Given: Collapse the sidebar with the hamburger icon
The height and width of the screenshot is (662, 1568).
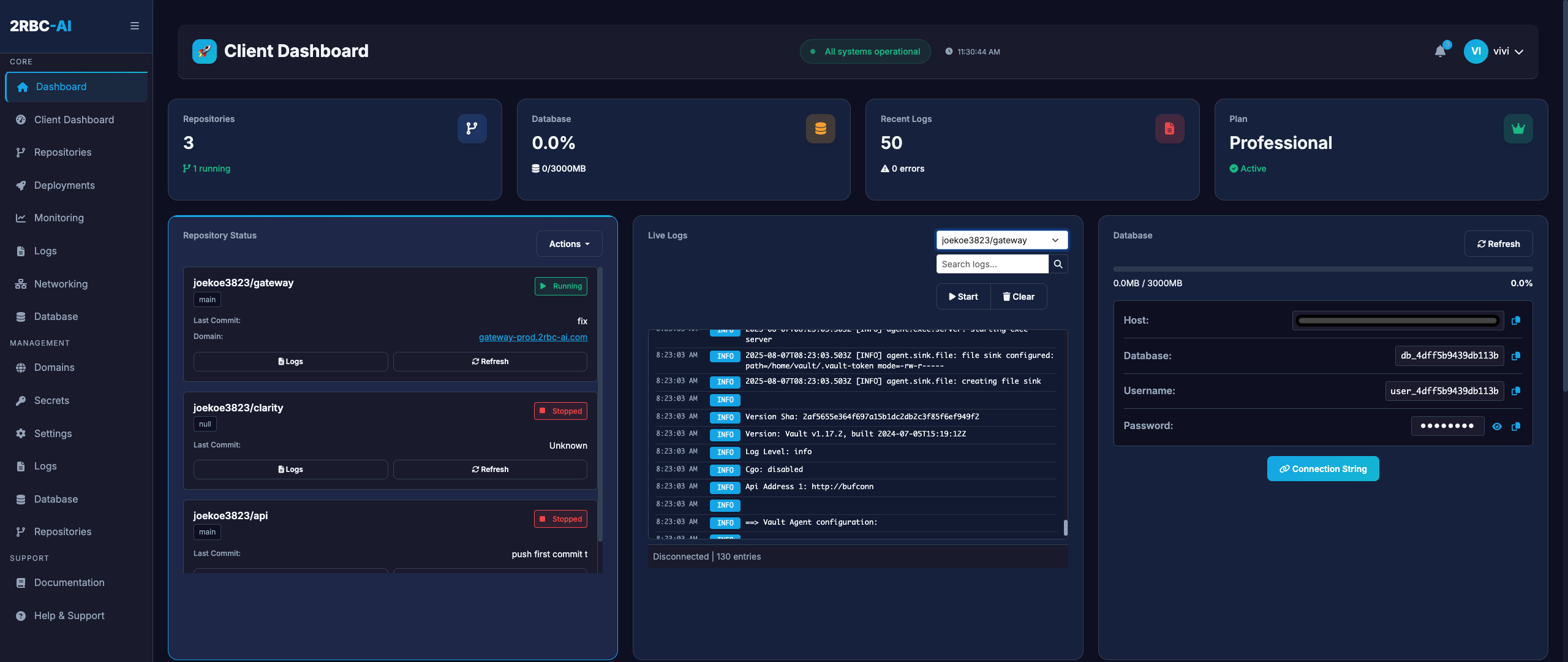Looking at the screenshot, I should (134, 26).
